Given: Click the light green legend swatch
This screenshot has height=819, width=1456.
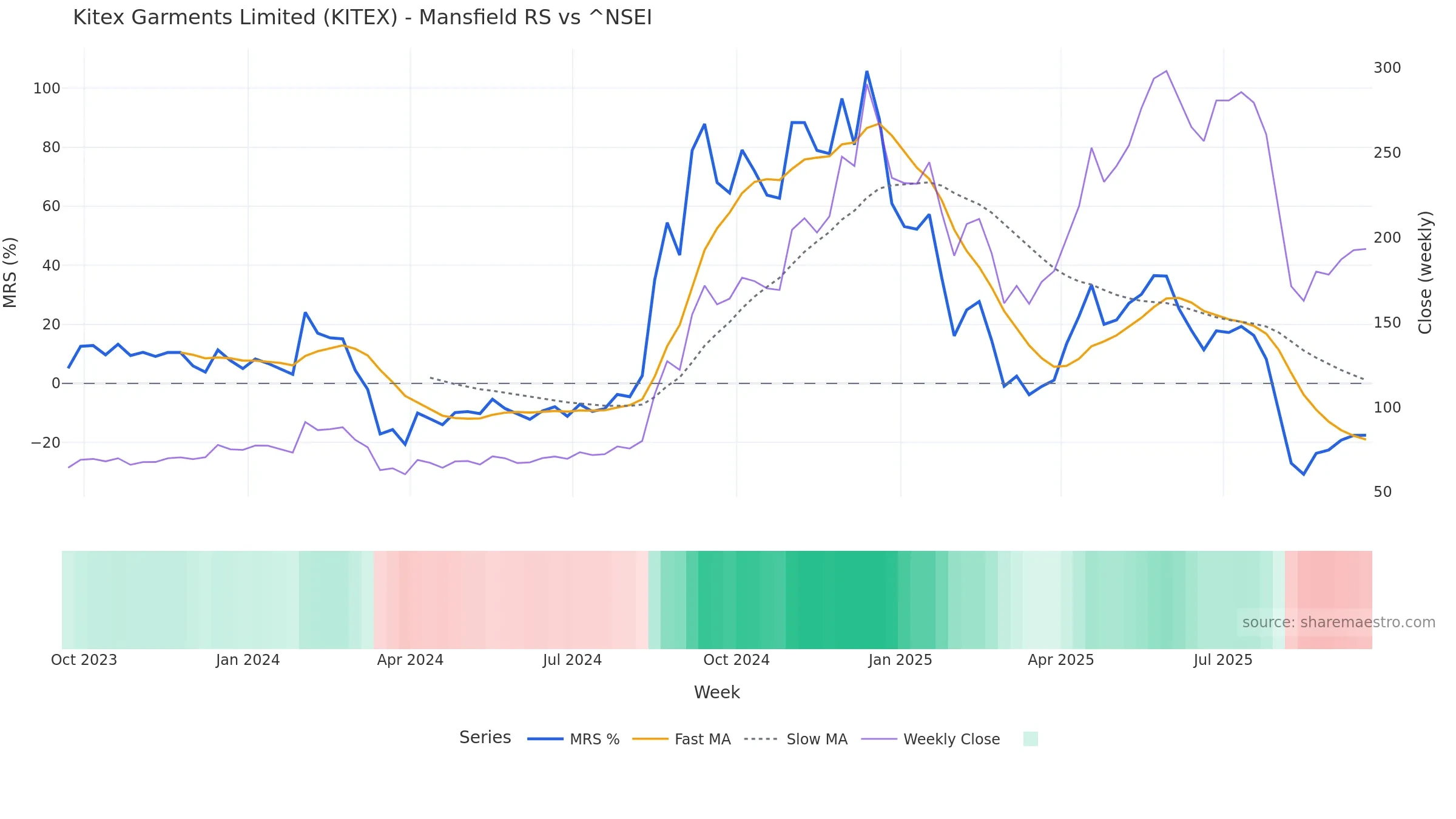Looking at the screenshot, I should 1030,739.
